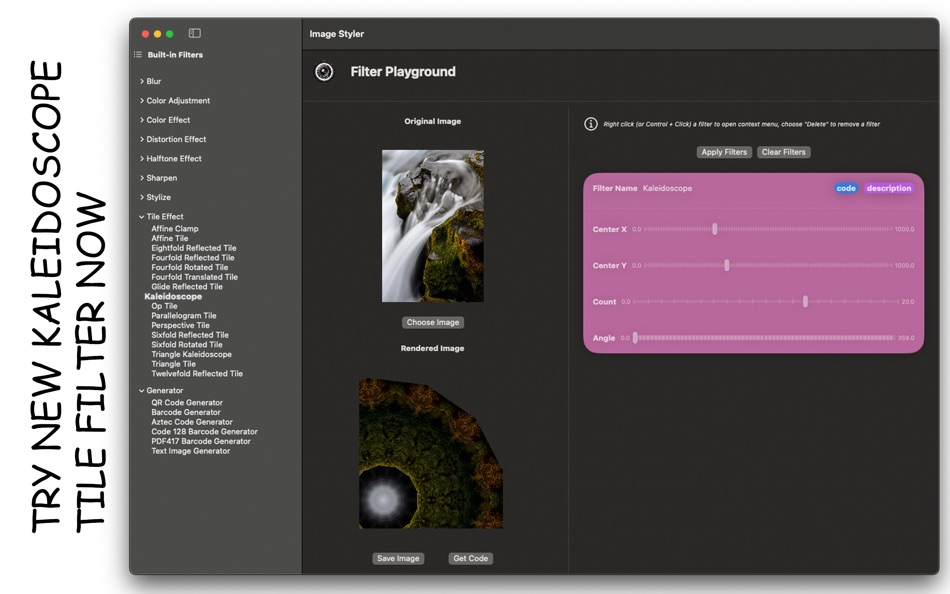Image resolution: width=950 pixels, height=594 pixels.
Task: Select the Op Tile filter
Action: pyautogui.click(x=165, y=305)
